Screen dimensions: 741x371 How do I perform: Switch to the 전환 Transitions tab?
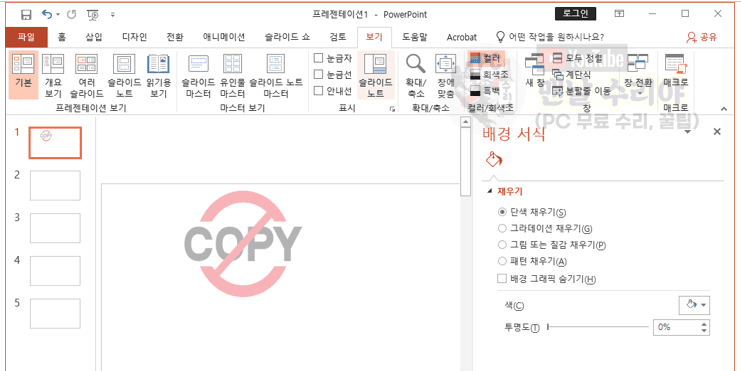[x=175, y=37]
